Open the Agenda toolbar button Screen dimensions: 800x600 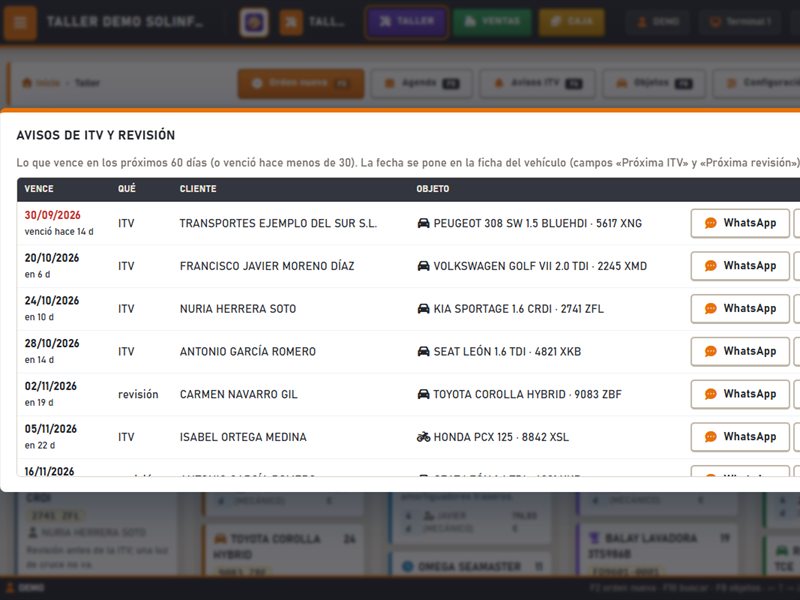point(422,84)
